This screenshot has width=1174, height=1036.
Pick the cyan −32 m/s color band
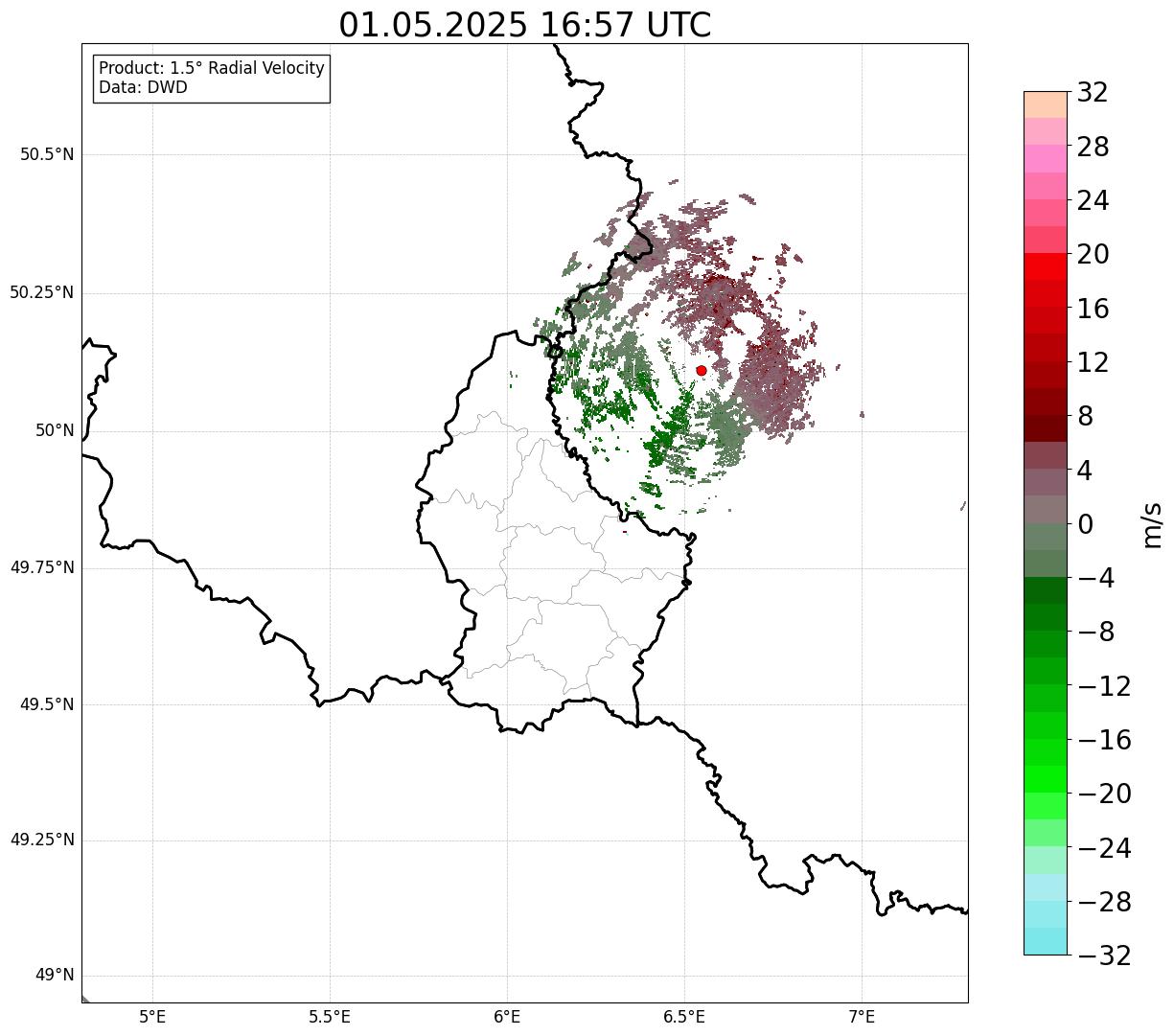click(x=1045, y=941)
